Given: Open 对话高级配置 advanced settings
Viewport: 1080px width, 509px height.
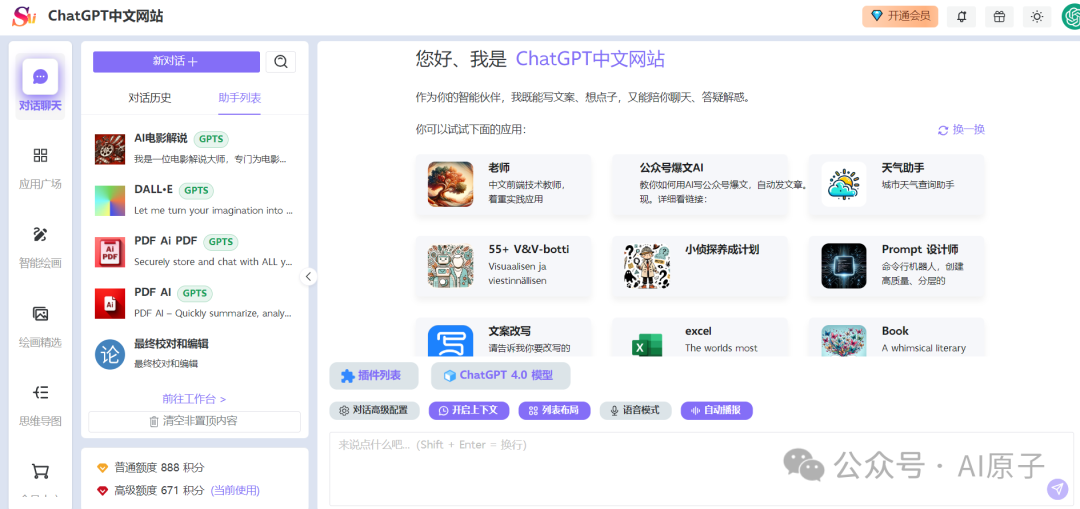Looking at the screenshot, I should 375,411.
